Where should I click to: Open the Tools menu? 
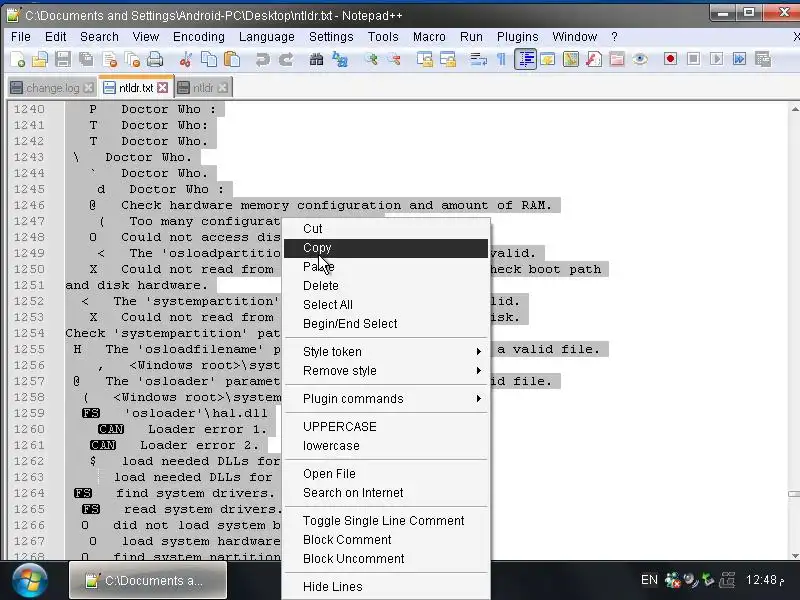pyautogui.click(x=383, y=37)
